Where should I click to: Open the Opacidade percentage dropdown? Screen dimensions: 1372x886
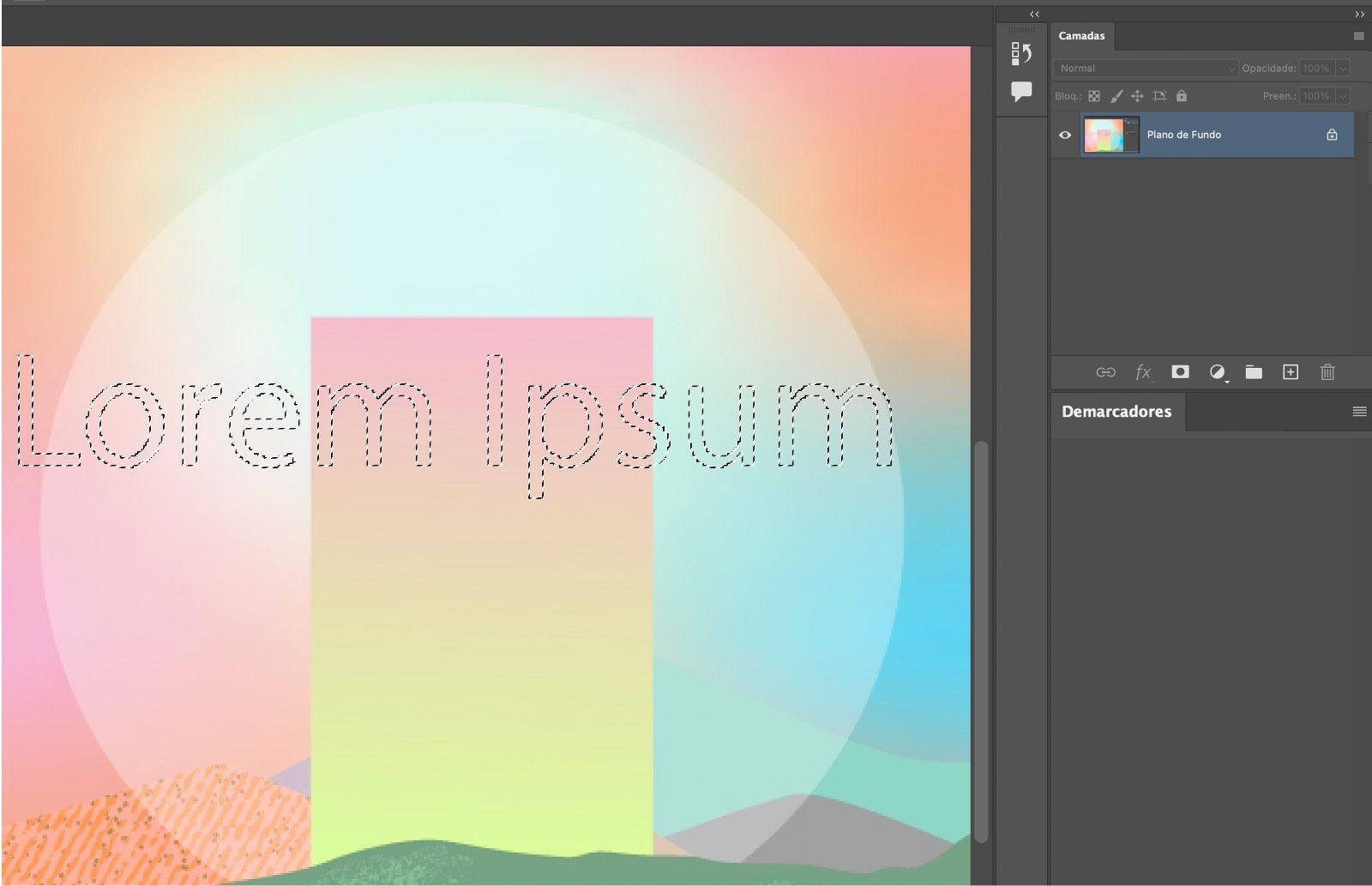[x=1345, y=68]
